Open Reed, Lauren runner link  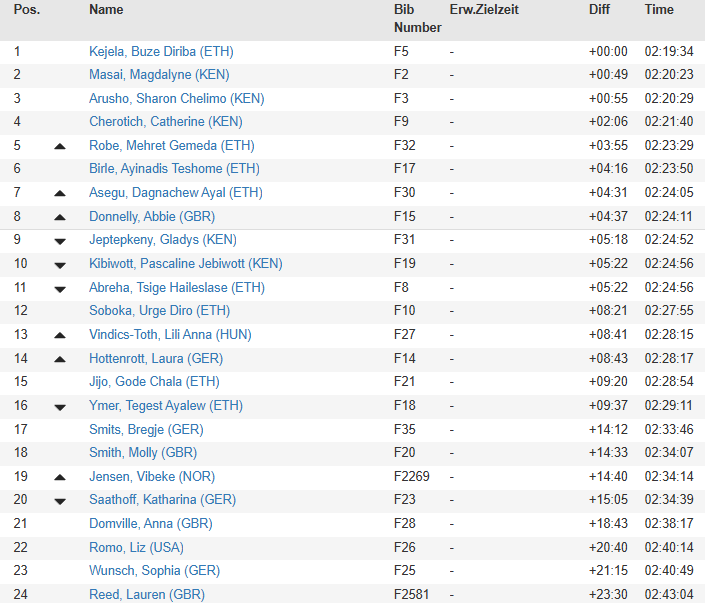(x=147, y=594)
